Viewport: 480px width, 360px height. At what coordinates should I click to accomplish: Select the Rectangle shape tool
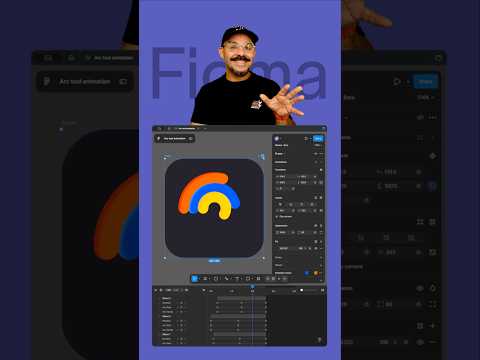point(216,278)
